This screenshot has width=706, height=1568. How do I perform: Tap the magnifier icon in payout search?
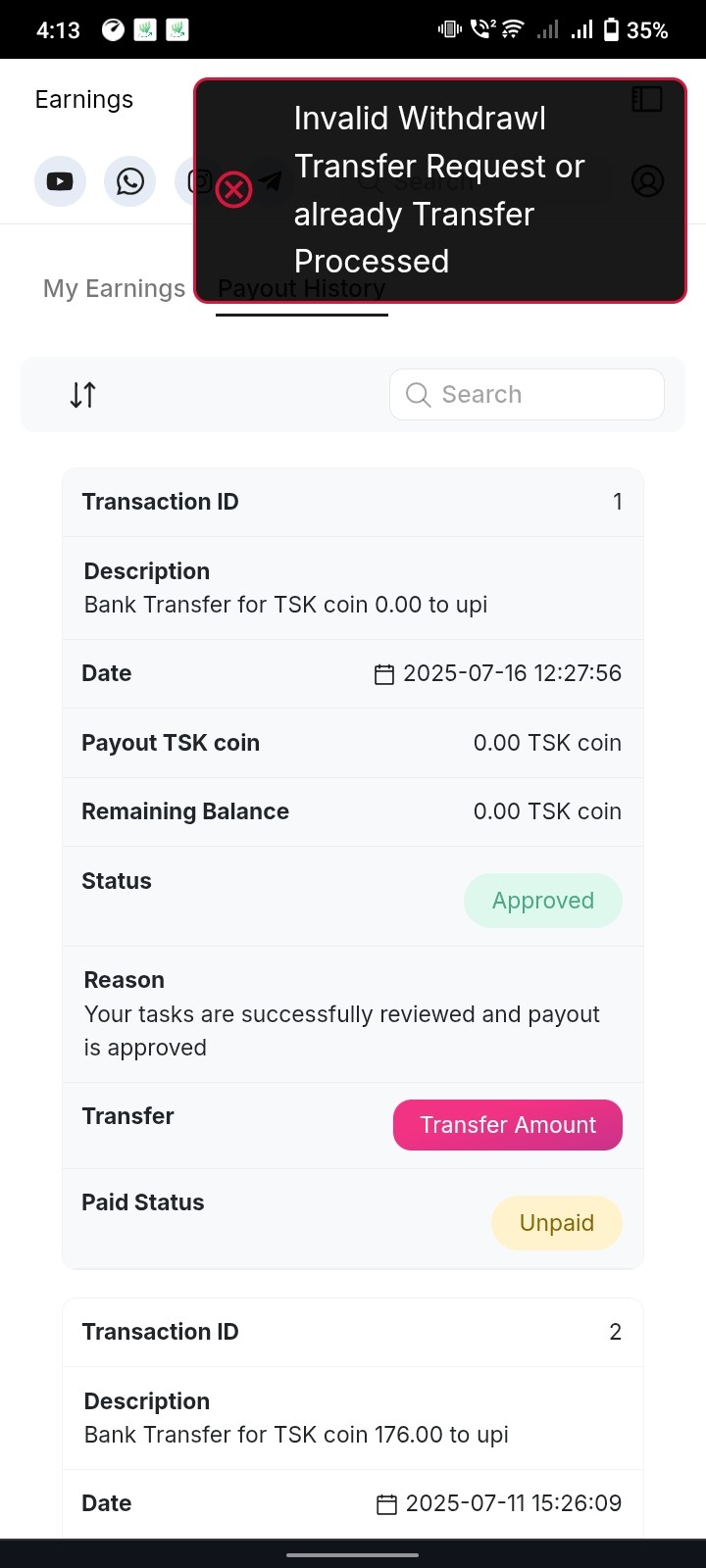click(418, 395)
